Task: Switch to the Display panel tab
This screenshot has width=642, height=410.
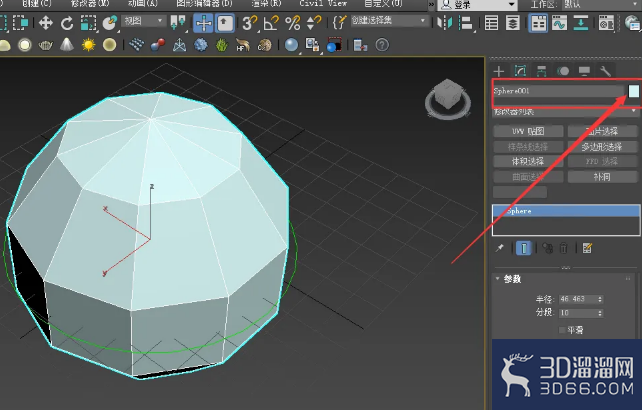Action: (584, 71)
